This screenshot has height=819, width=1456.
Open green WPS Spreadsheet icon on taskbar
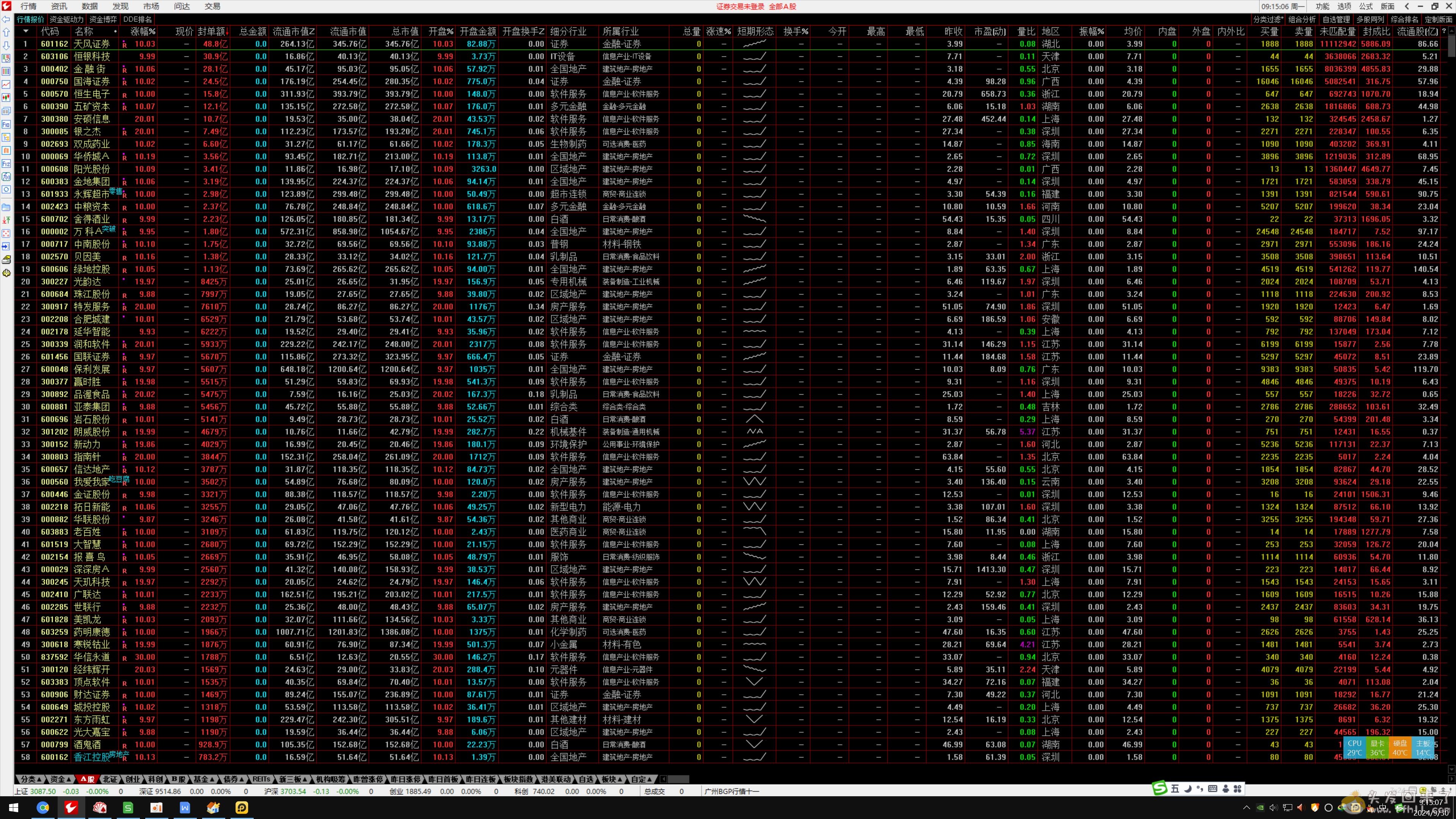[x=128, y=808]
